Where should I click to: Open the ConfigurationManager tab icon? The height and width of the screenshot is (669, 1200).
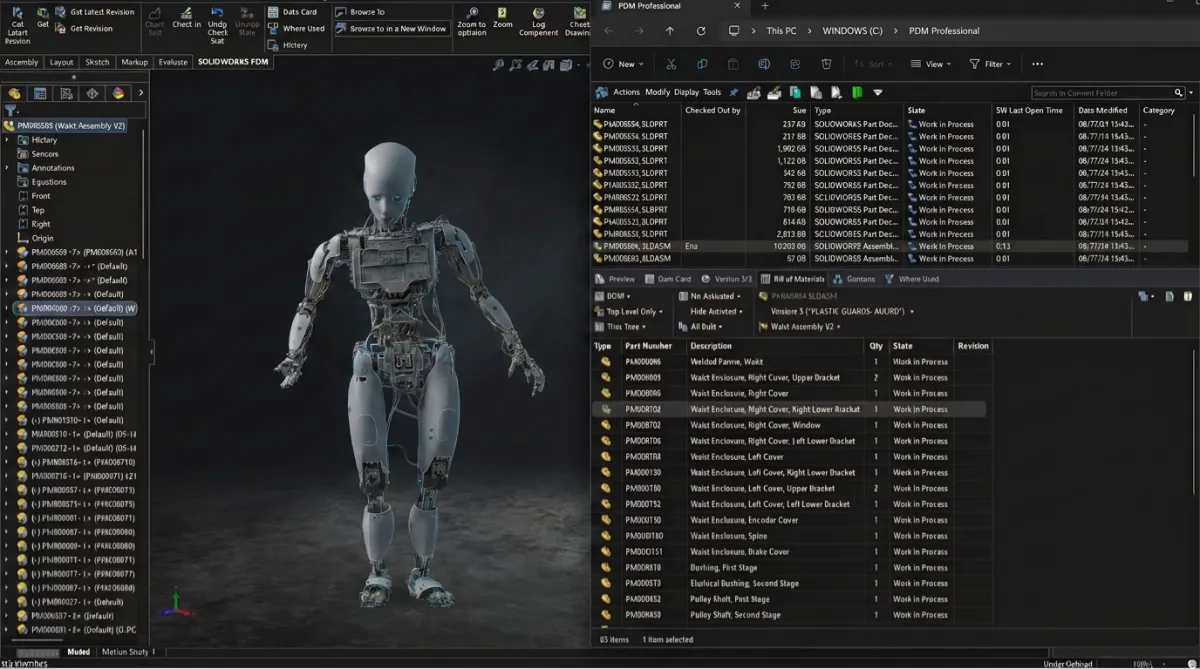click(x=66, y=93)
